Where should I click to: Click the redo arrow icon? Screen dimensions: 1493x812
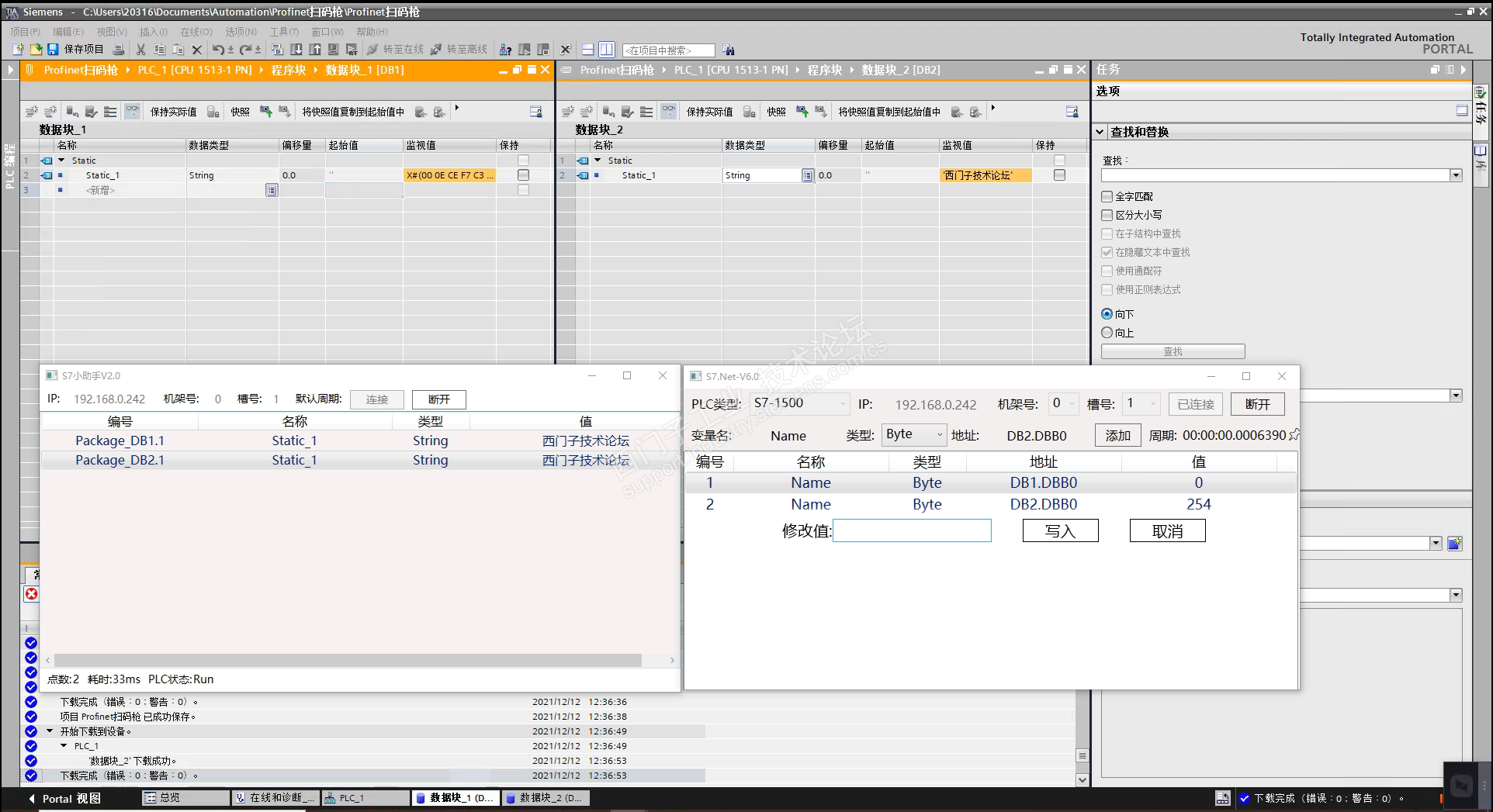245,50
